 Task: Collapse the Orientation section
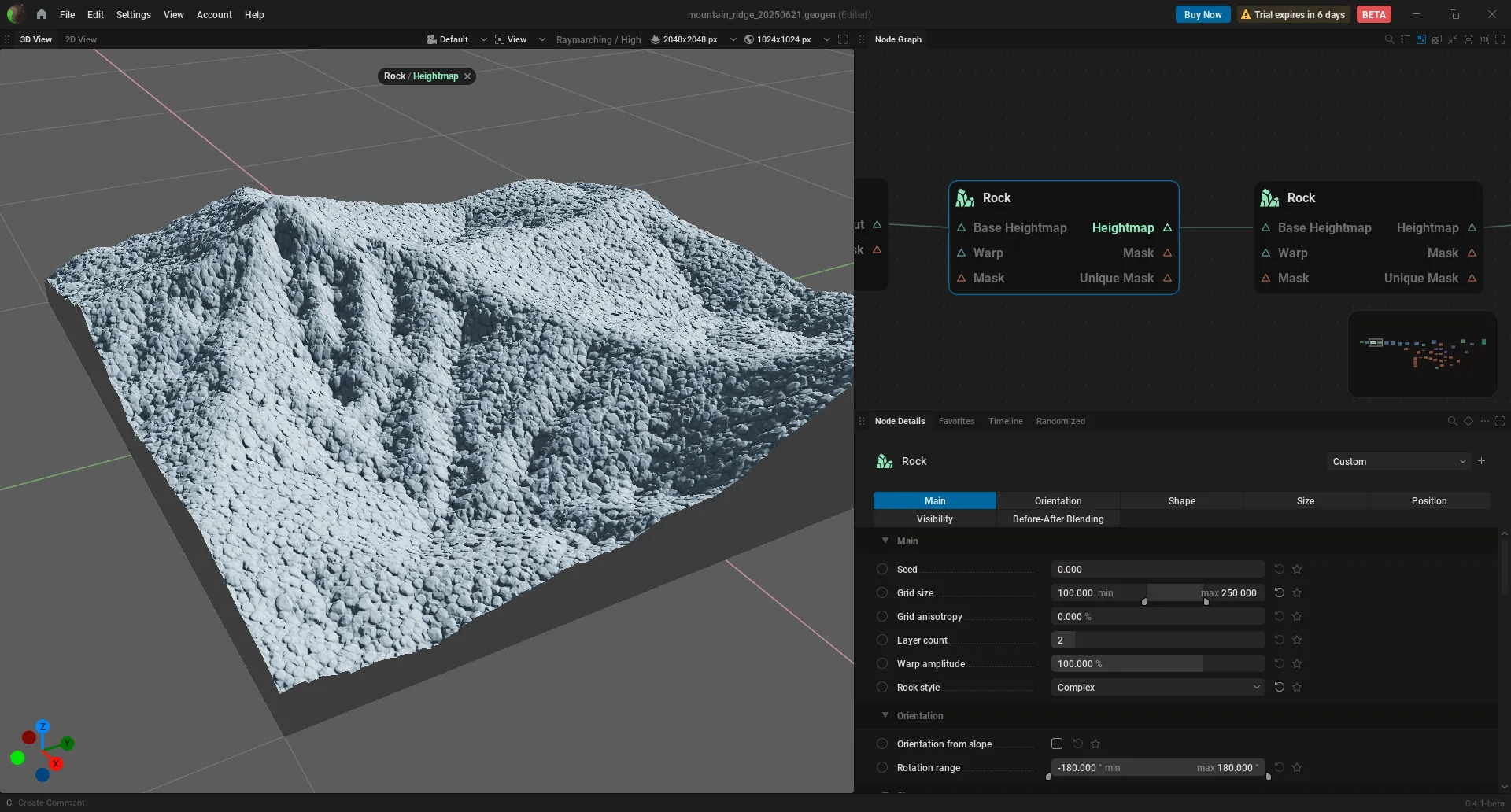coord(885,715)
